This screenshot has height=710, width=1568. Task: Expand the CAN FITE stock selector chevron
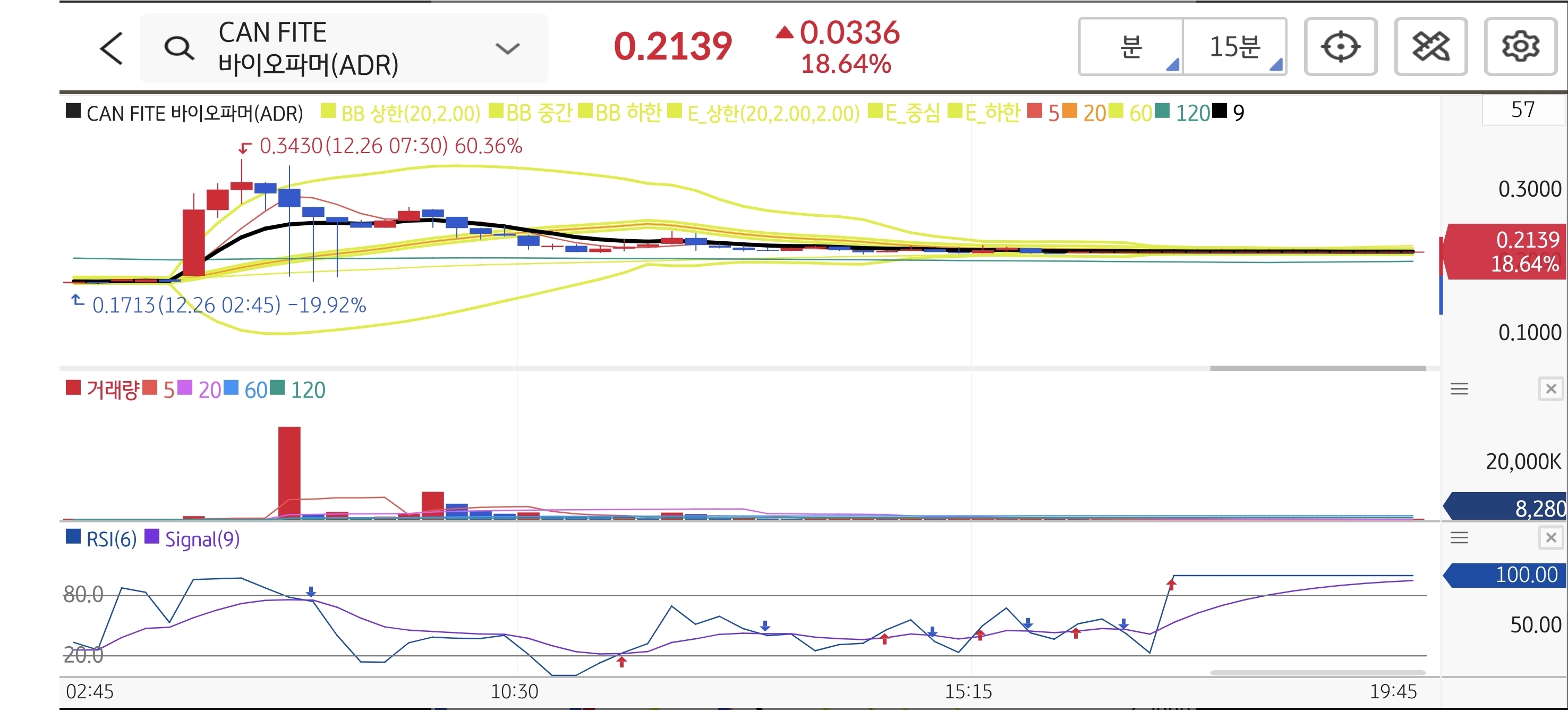[x=507, y=48]
